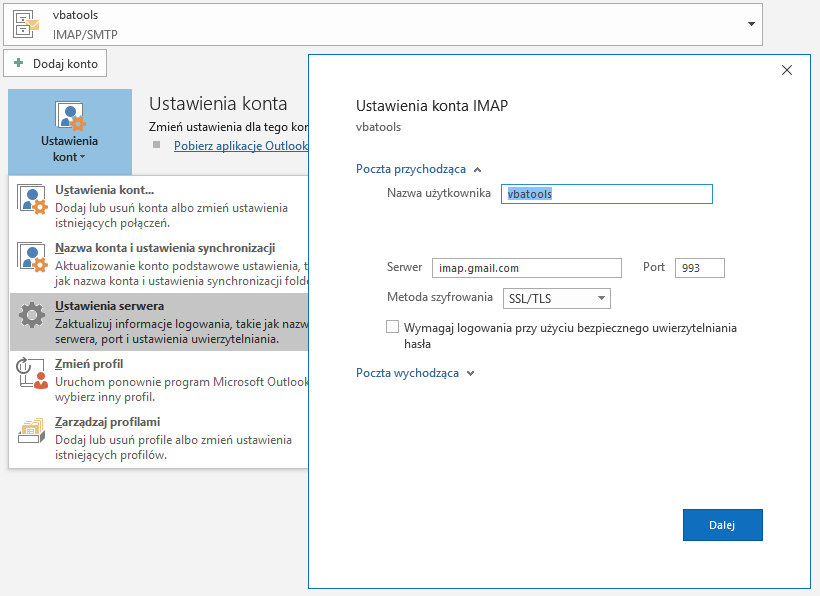The width and height of the screenshot is (820, 596).
Task: Open the Metoda szyfrowania SSL/TLS dropdown
Action: 556,299
